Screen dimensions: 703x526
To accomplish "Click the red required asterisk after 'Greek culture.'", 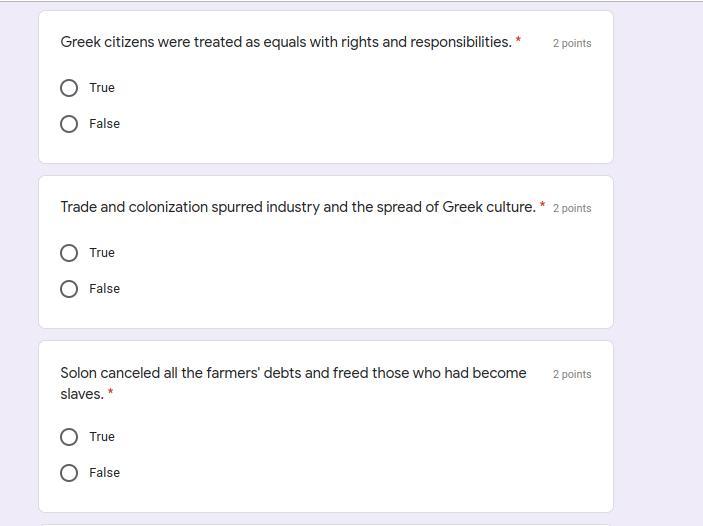I will tap(542, 206).
